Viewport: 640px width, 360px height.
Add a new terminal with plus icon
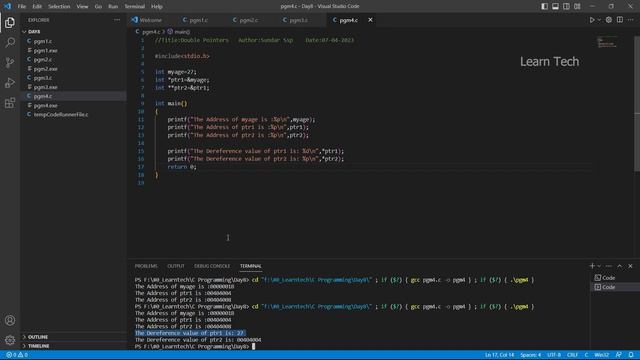592,266
